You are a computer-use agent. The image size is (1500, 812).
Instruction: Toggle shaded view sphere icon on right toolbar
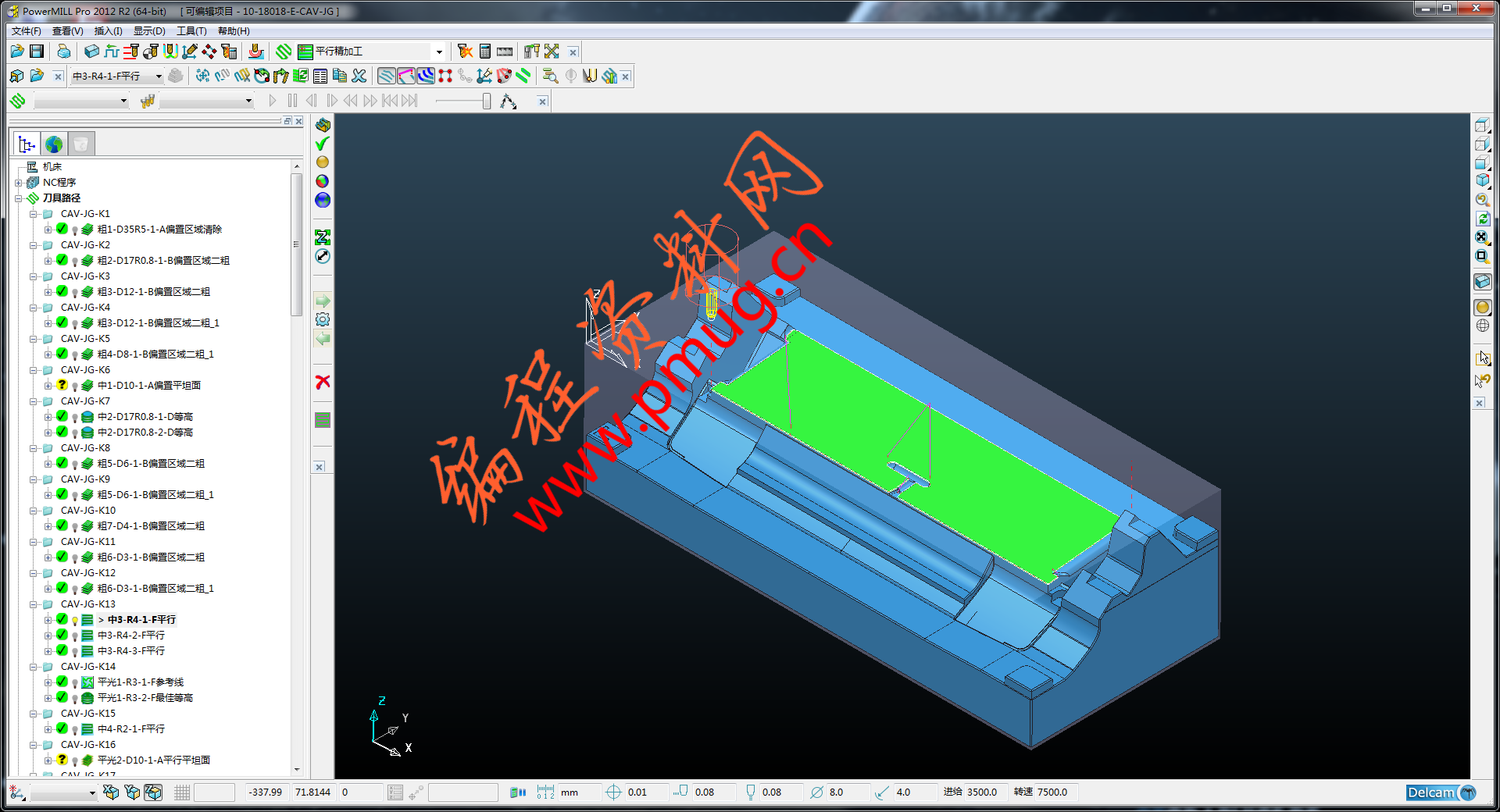click(x=1482, y=307)
